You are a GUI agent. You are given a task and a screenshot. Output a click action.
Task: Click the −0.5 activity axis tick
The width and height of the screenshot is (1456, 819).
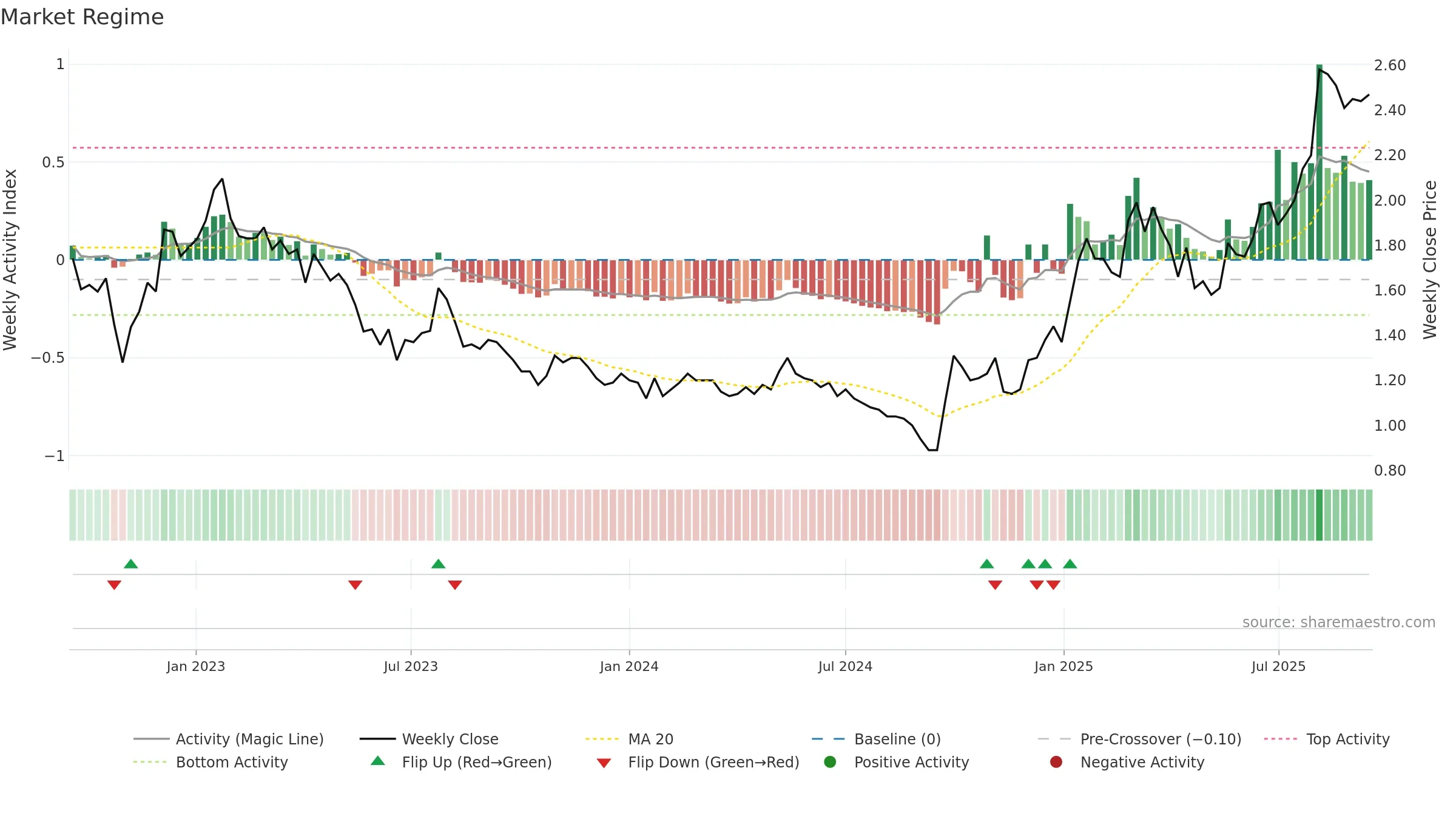tap(48, 358)
